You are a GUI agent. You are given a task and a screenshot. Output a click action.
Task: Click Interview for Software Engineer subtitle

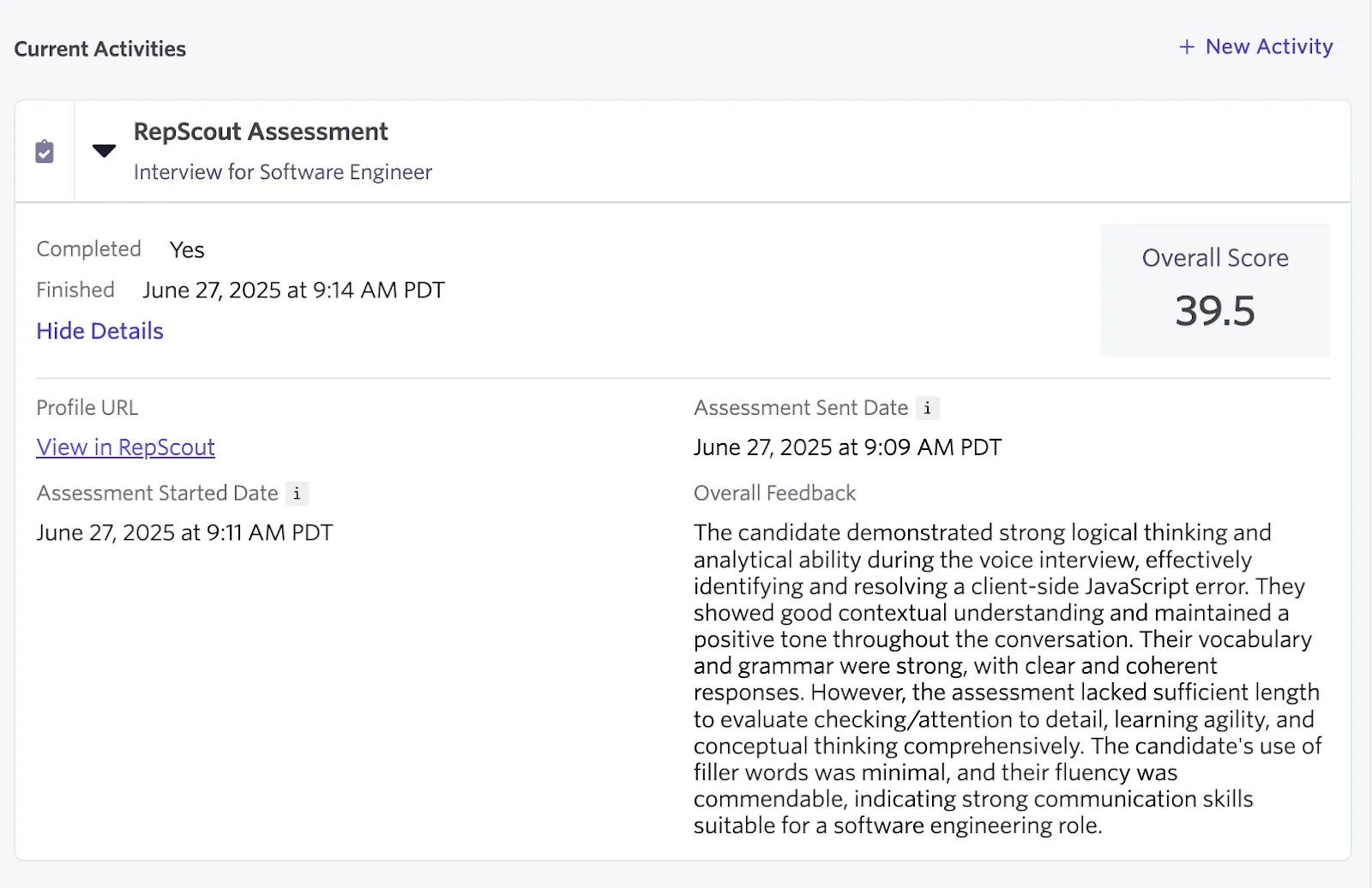tap(283, 172)
